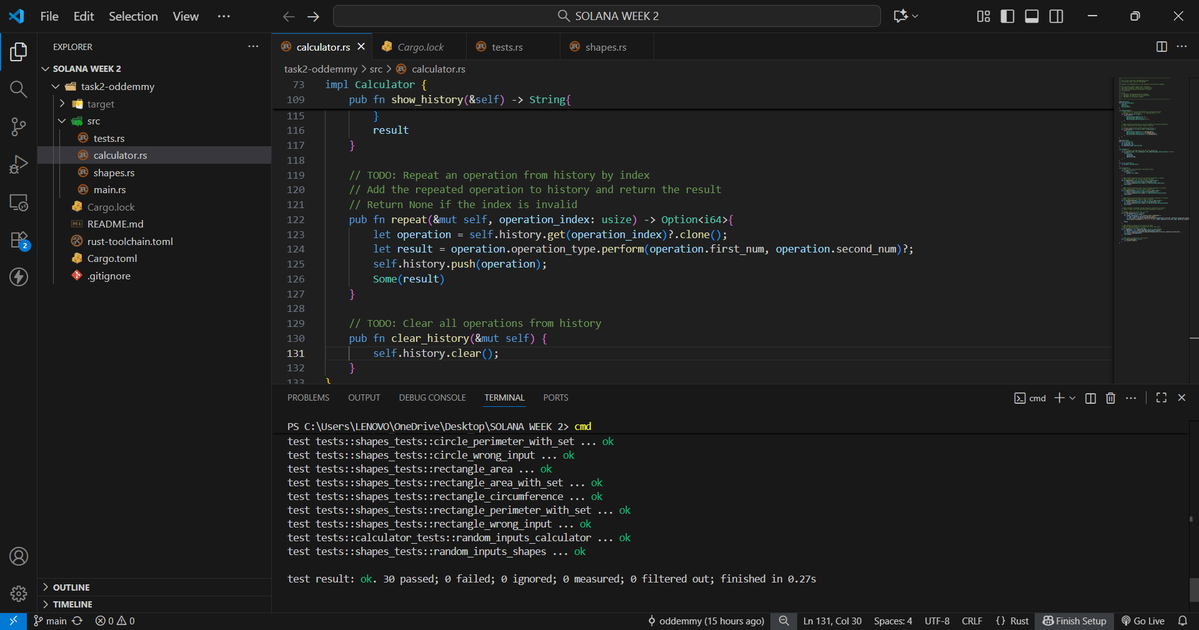Maximize the terminal panel size
This screenshot has height=630, width=1199.
(1162, 398)
